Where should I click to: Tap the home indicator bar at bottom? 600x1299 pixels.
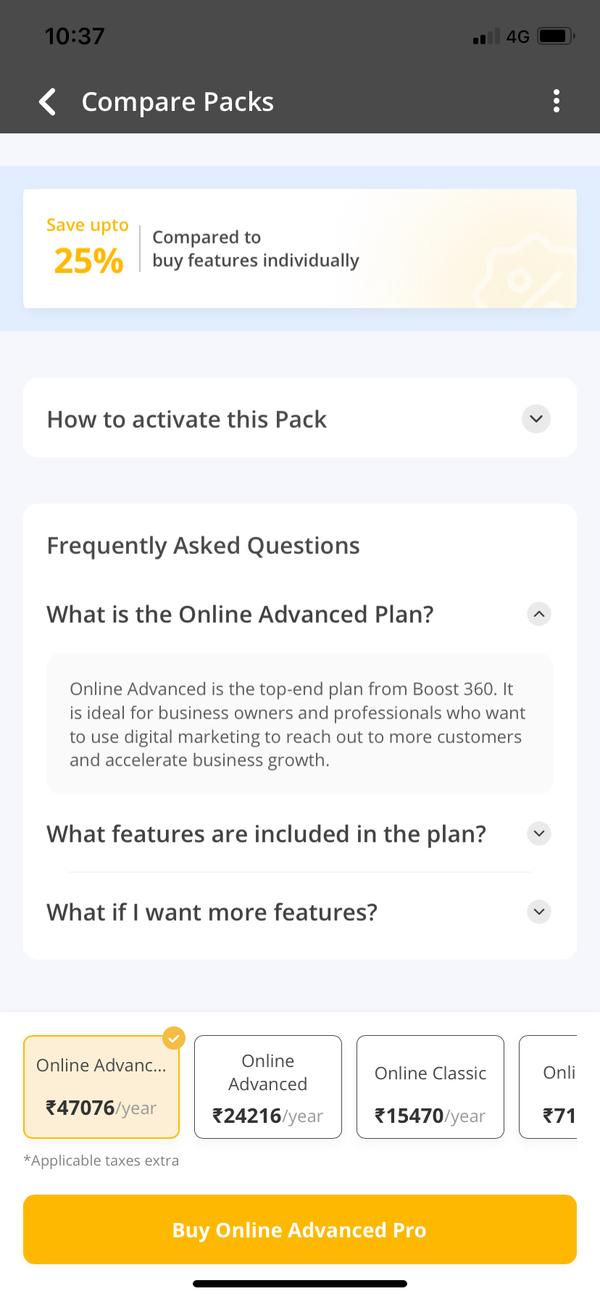[x=300, y=1283]
